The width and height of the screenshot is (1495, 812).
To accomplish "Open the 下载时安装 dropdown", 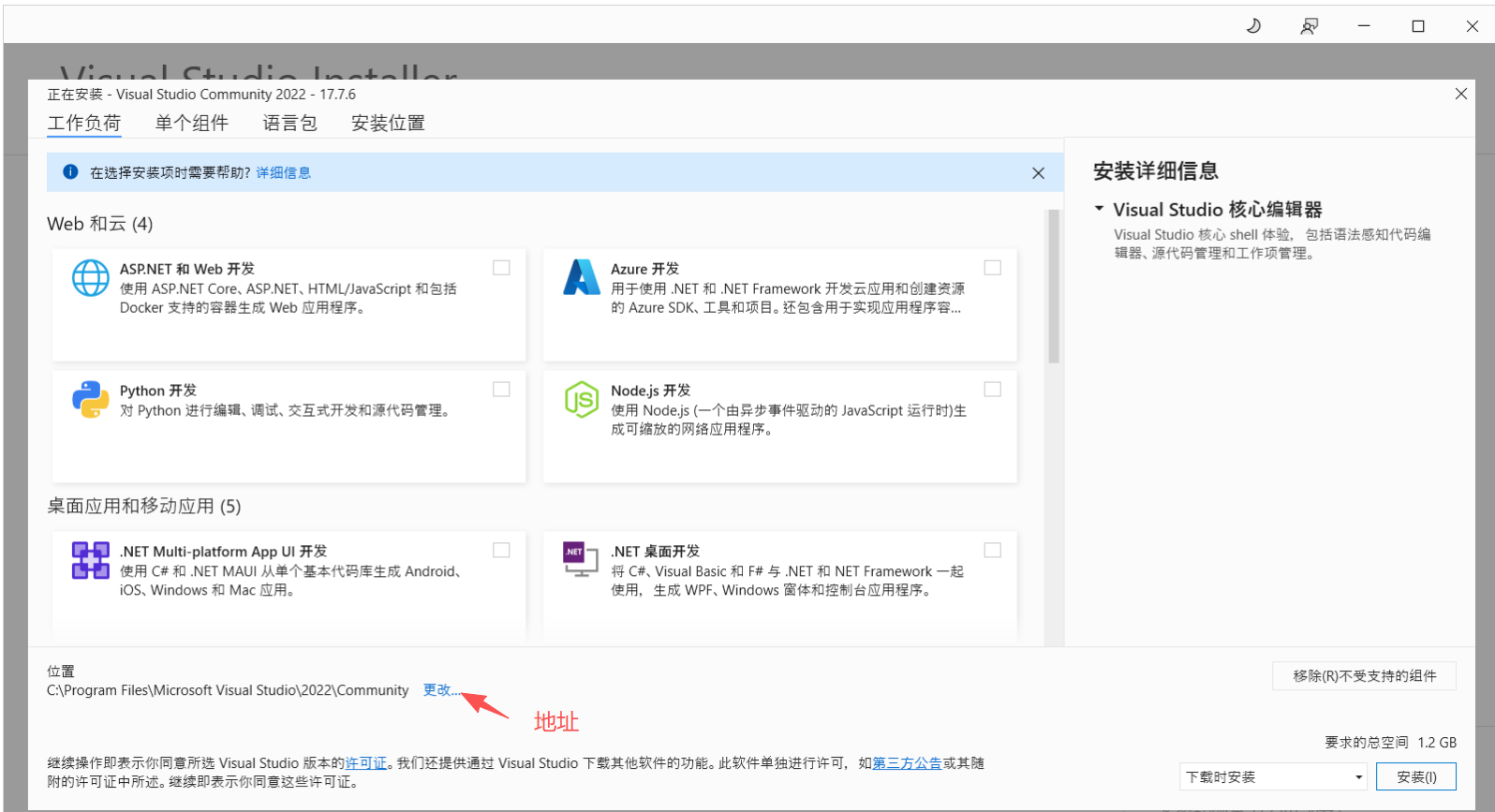I will [x=1274, y=777].
